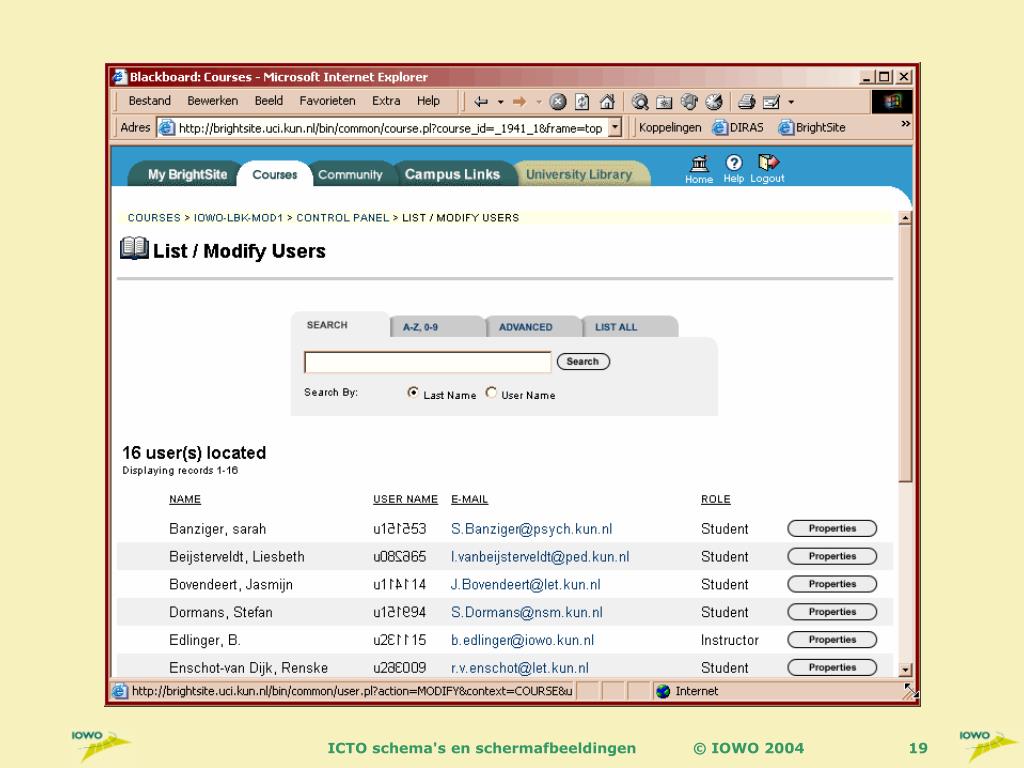Refresh the page with Refresh icon
This screenshot has height=768, width=1024.
pyautogui.click(x=582, y=102)
